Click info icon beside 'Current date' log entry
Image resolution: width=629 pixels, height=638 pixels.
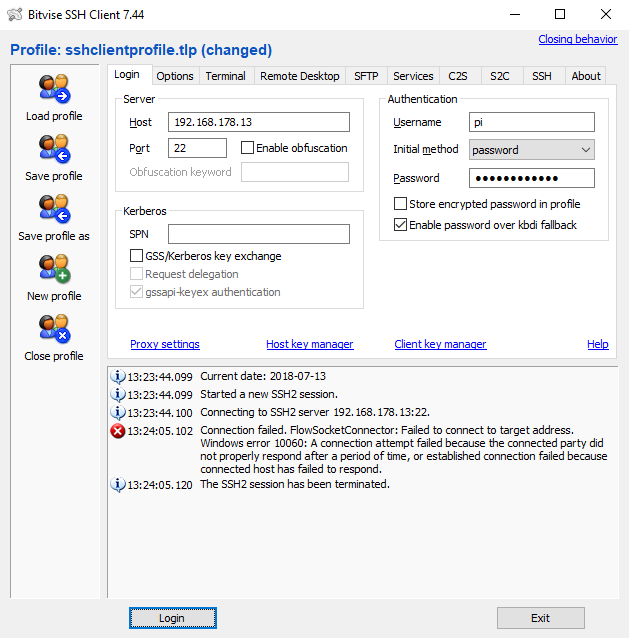pyautogui.click(x=118, y=376)
